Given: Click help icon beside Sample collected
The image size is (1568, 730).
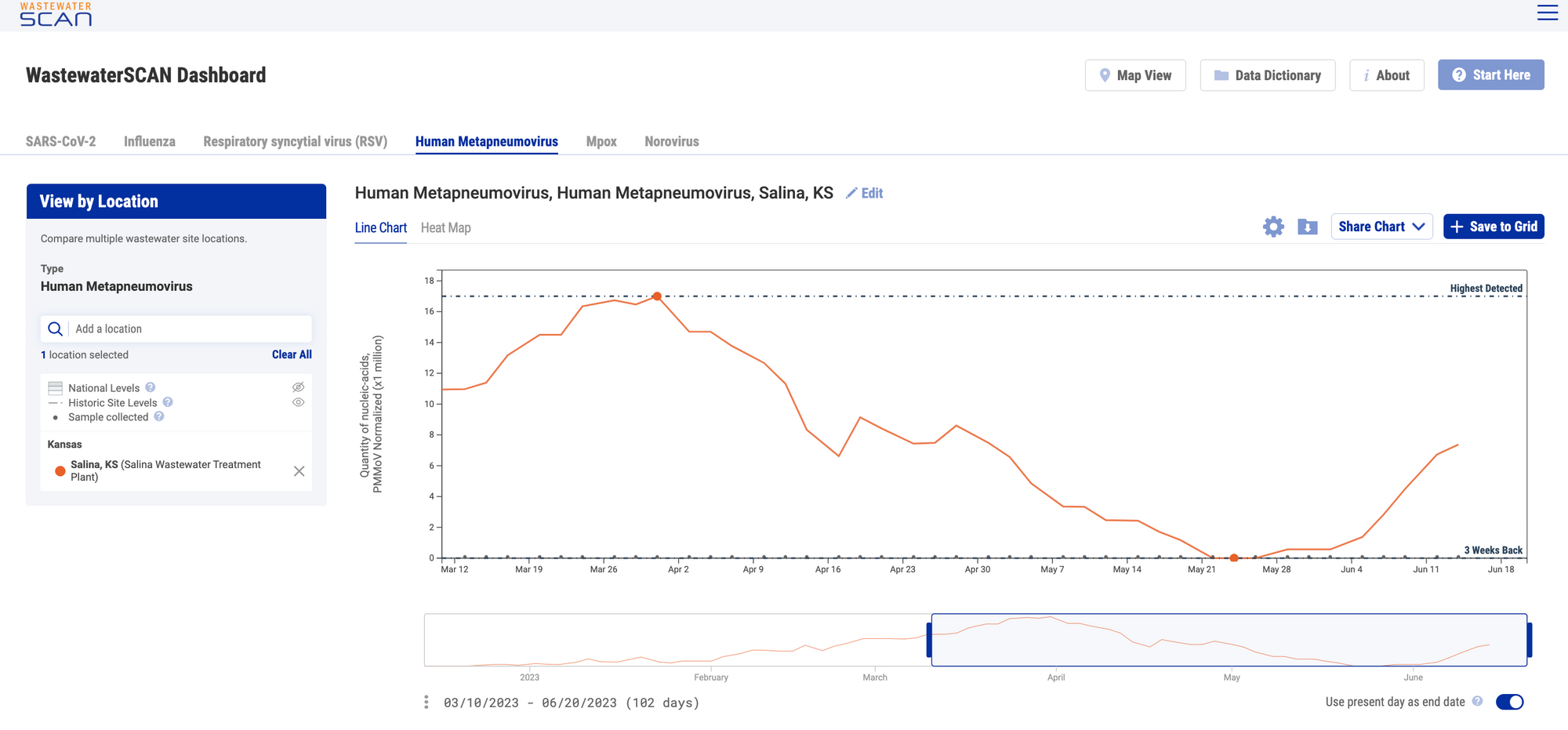Looking at the screenshot, I should [x=159, y=416].
